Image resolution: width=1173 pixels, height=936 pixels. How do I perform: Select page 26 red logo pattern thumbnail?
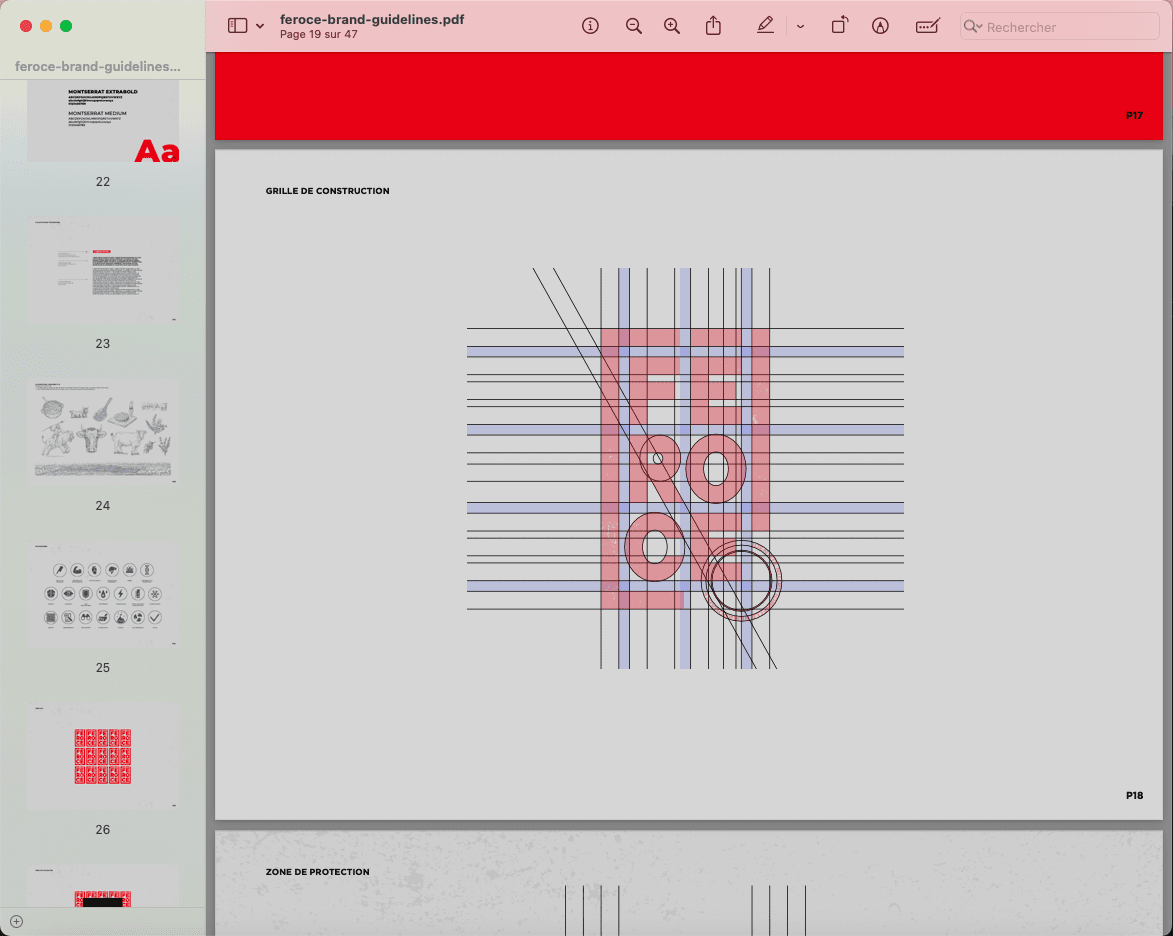[x=103, y=756]
